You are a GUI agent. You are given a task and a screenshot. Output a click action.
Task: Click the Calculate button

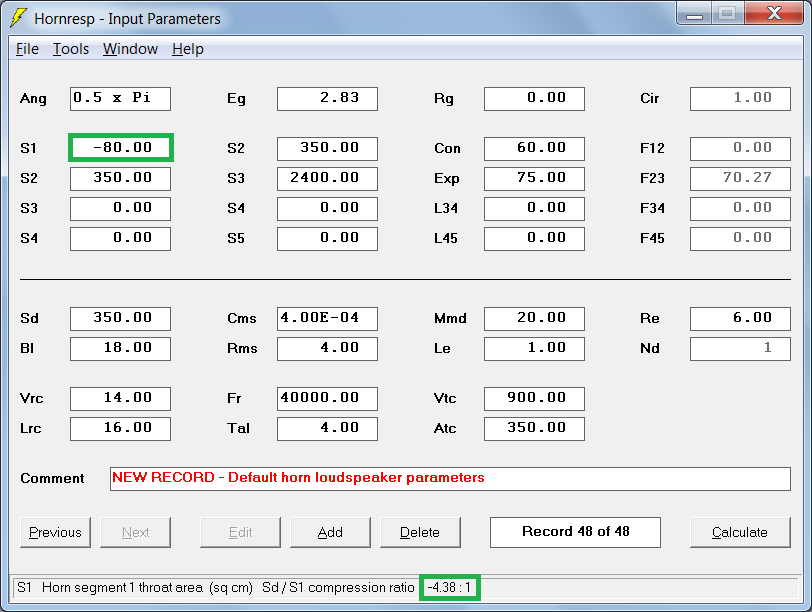point(740,532)
